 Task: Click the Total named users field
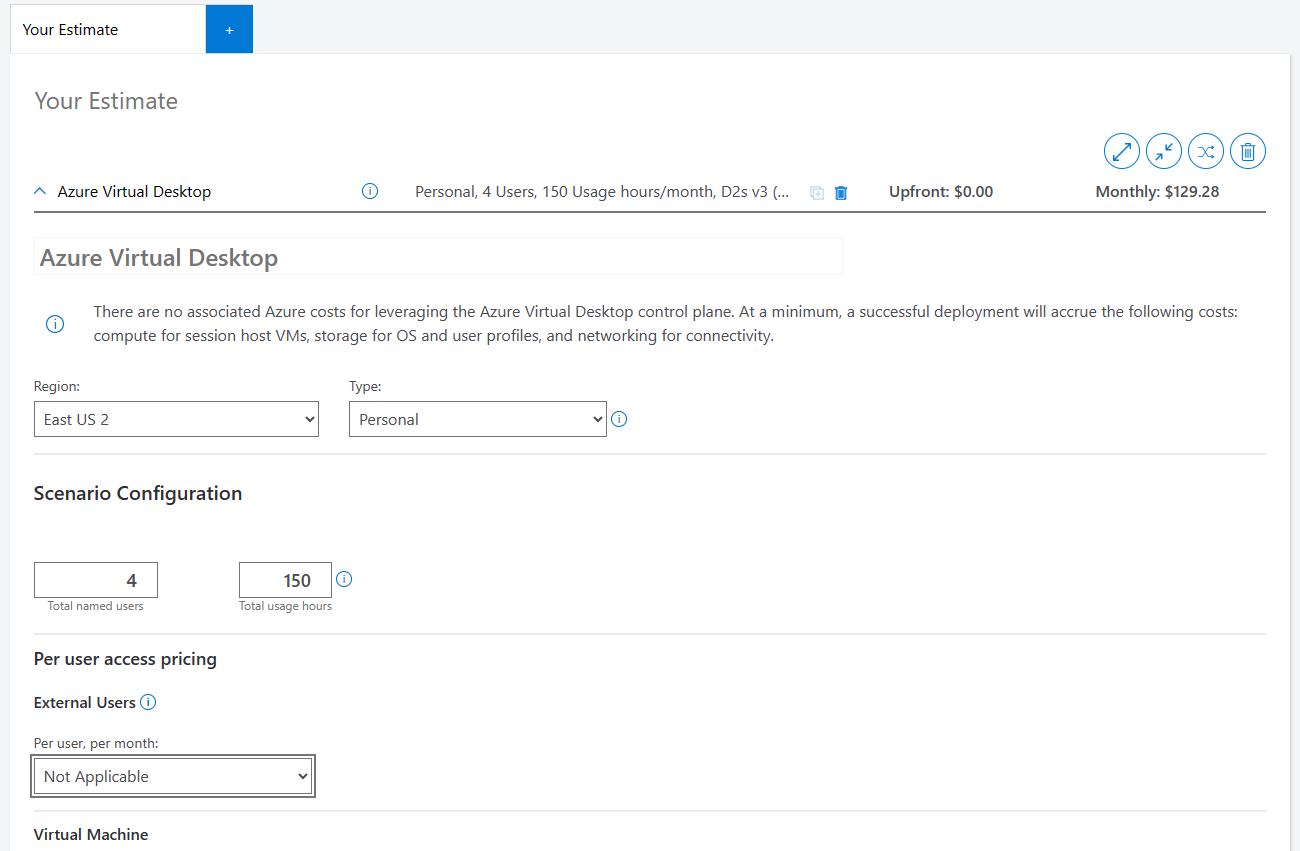96,580
